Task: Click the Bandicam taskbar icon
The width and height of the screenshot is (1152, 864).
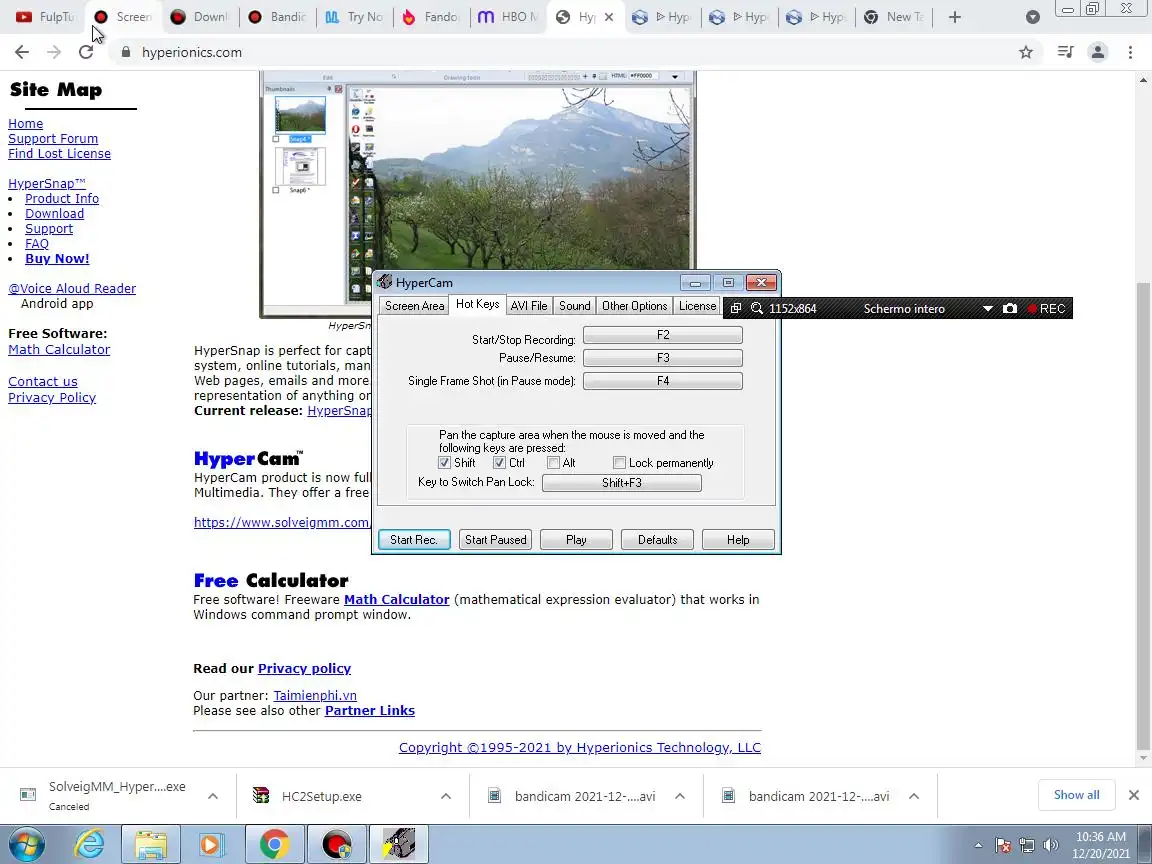Action: point(336,844)
